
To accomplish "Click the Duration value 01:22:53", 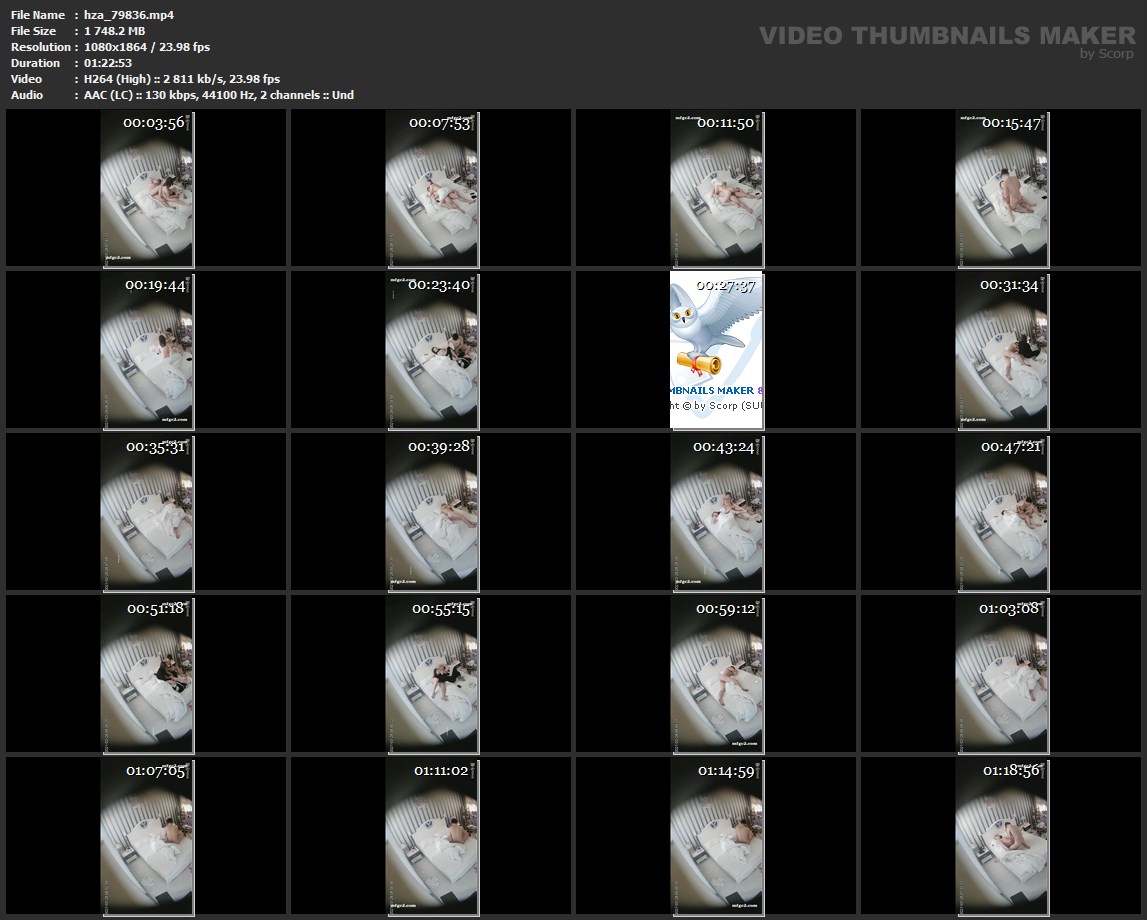I will (108, 63).
